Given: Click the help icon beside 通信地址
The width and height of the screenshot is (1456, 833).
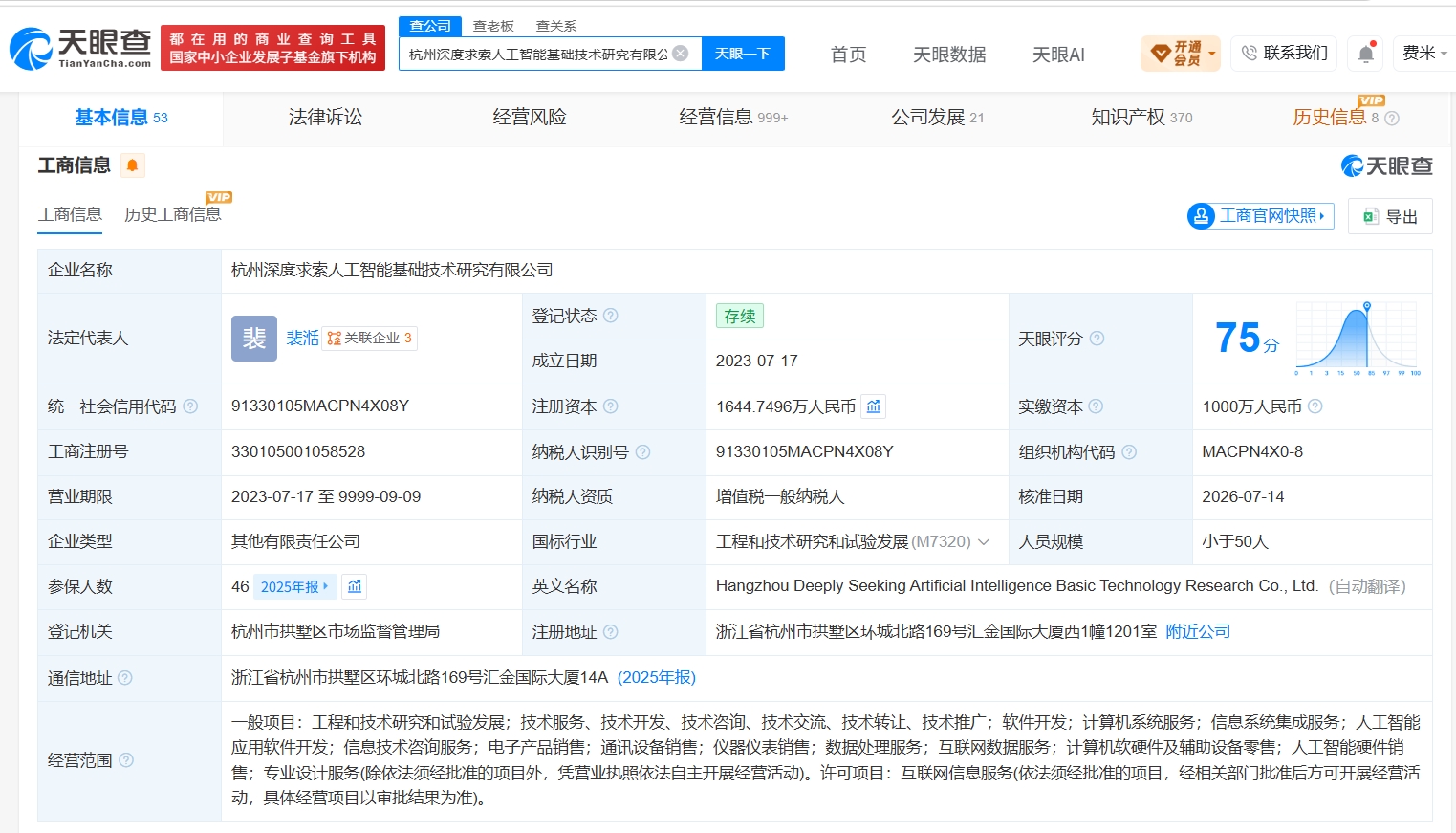Looking at the screenshot, I should [x=125, y=678].
